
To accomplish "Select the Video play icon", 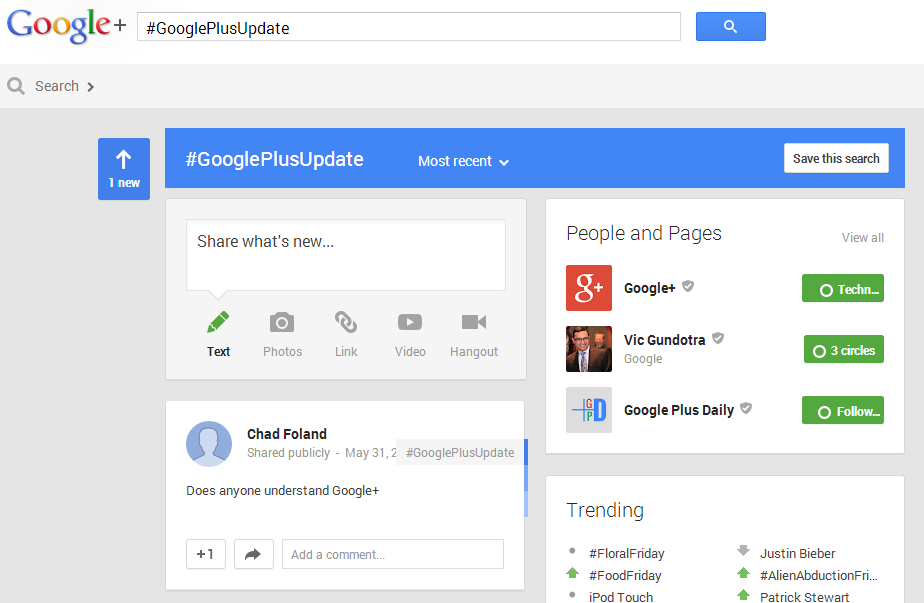I will 410,322.
